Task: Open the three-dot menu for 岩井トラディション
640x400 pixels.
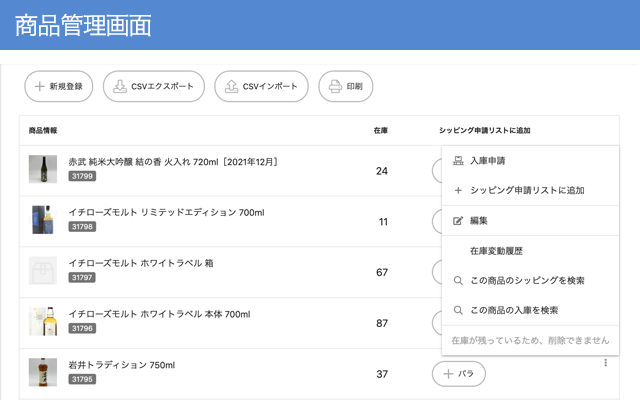Action: [605, 363]
